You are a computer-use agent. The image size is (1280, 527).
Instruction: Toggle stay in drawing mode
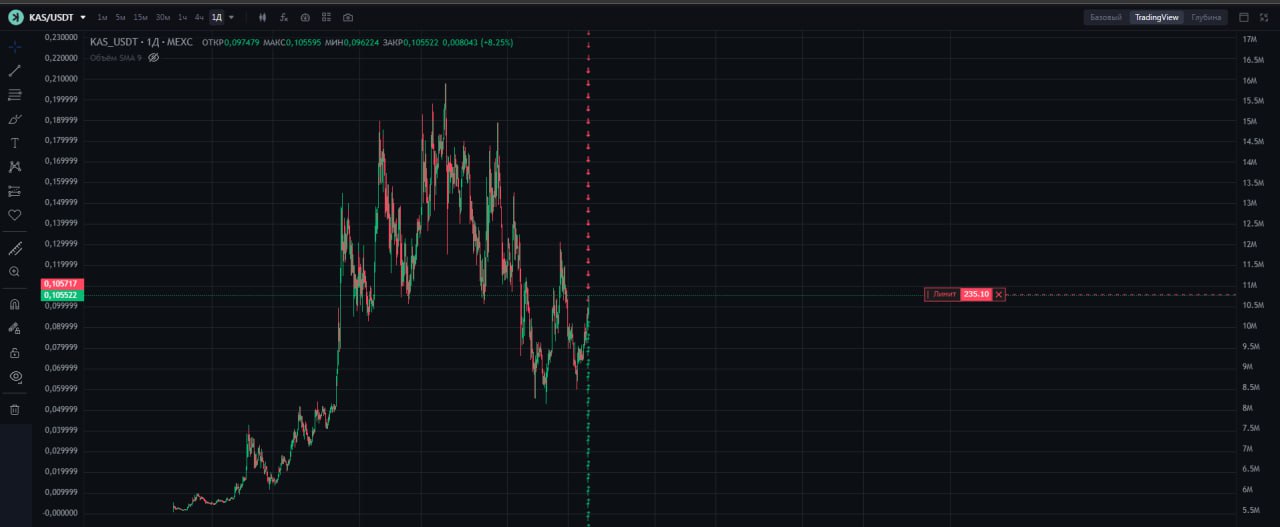(14, 328)
